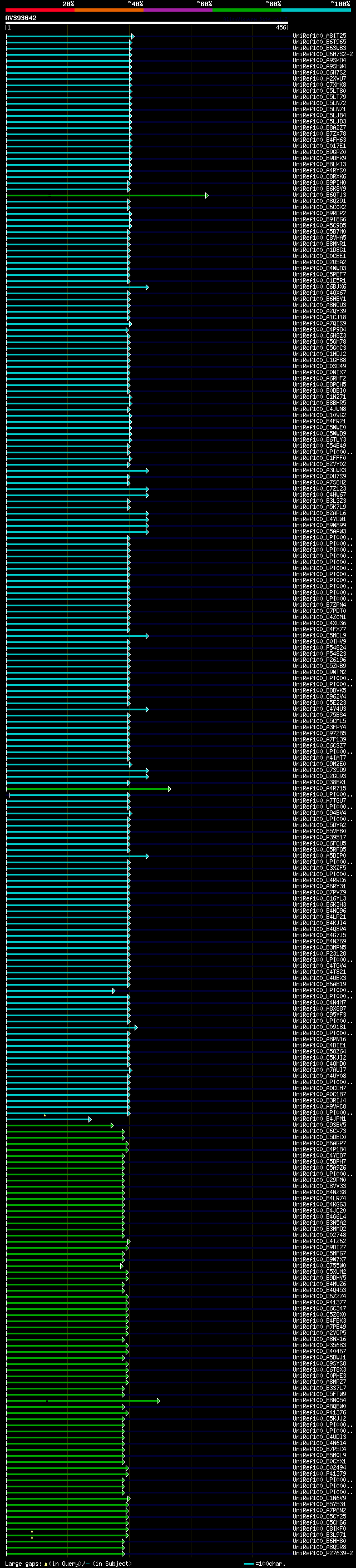Select the UniRef100_C5PEF7 label
Viewport: 356px width, 1568px height.
point(319,274)
